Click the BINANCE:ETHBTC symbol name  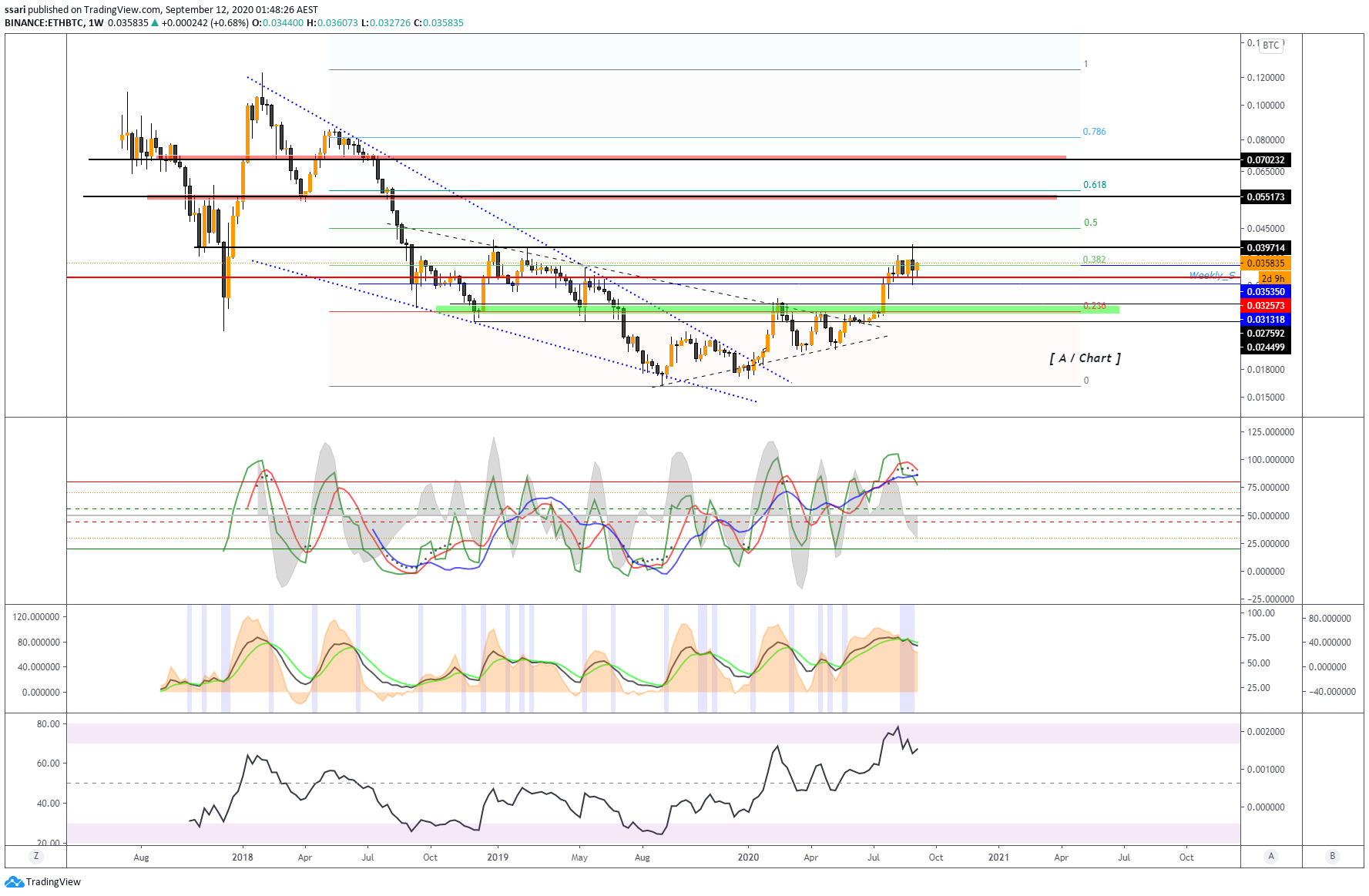coord(44,23)
